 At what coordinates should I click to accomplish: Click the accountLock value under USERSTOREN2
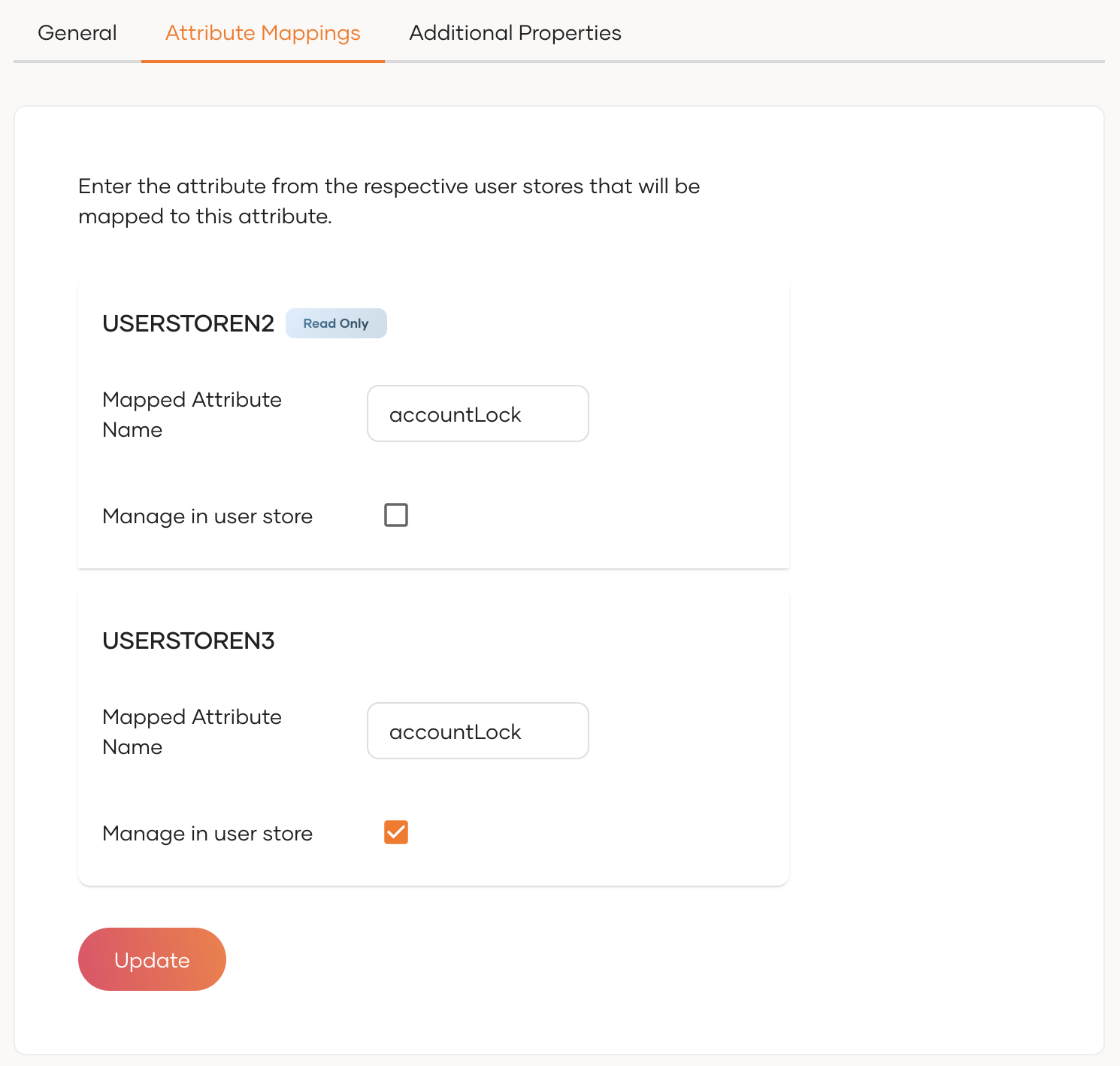(455, 415)
